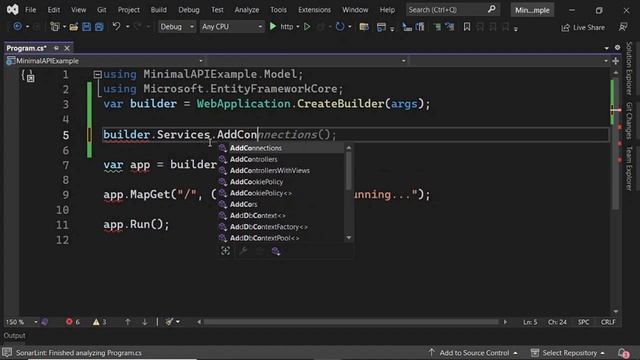This screenshot has width=640, height=360.
Task: Toggle IntelliSense extension methods cube filter
Action: tap(276, 251)
